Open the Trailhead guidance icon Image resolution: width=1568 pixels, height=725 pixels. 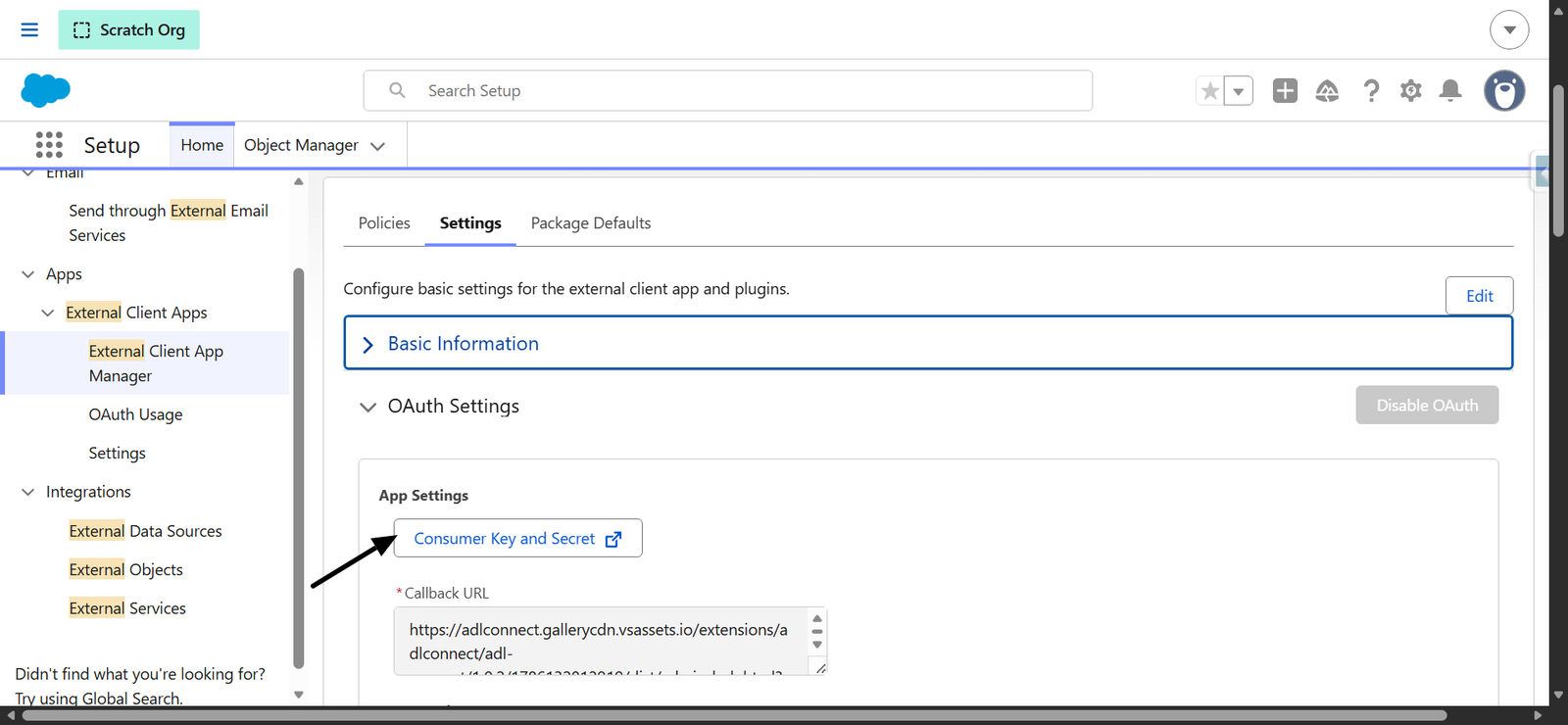click(x=1327, y=91)
